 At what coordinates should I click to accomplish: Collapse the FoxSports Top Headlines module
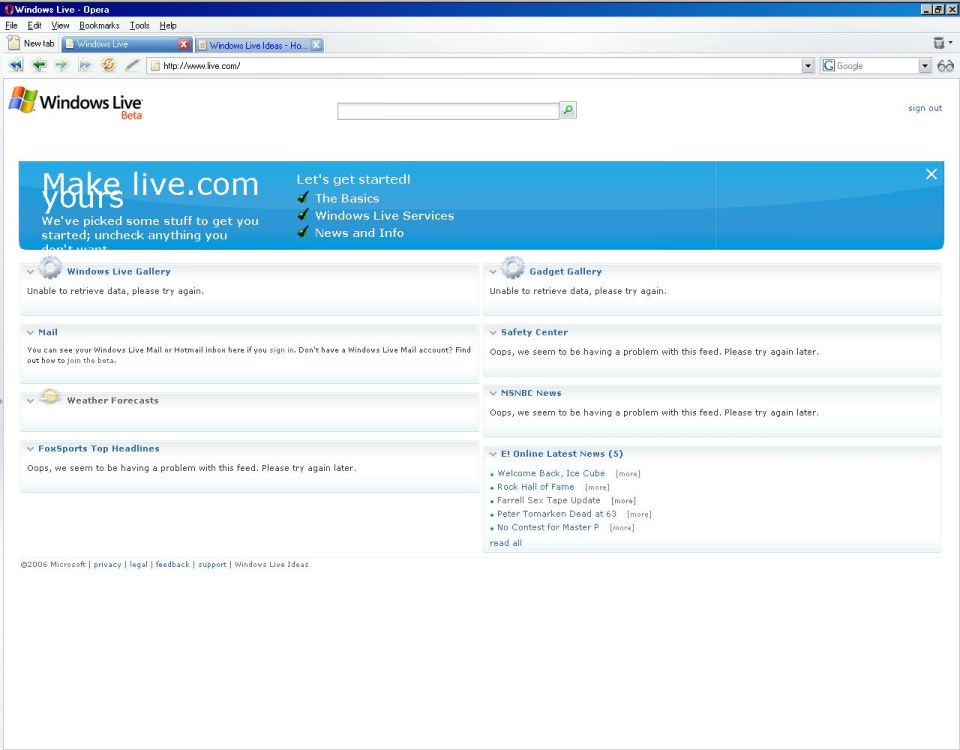coord(30,449)
